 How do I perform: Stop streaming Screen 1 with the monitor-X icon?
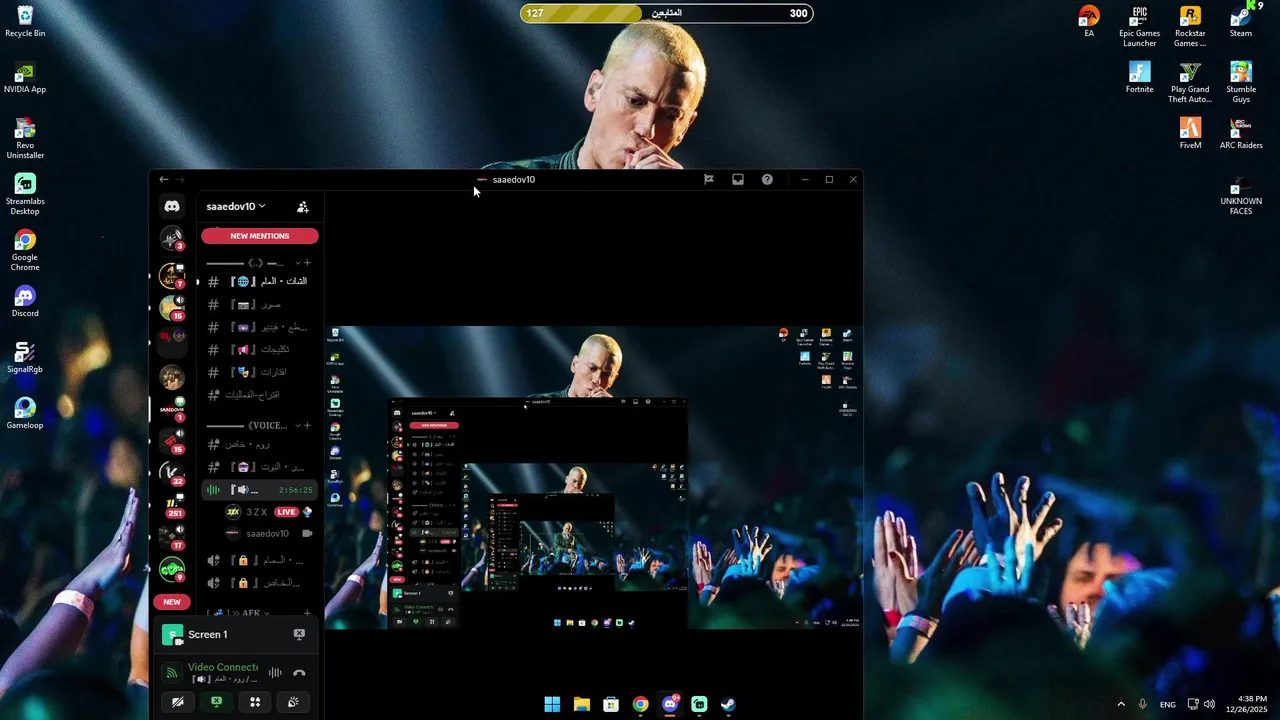[299, 634]
